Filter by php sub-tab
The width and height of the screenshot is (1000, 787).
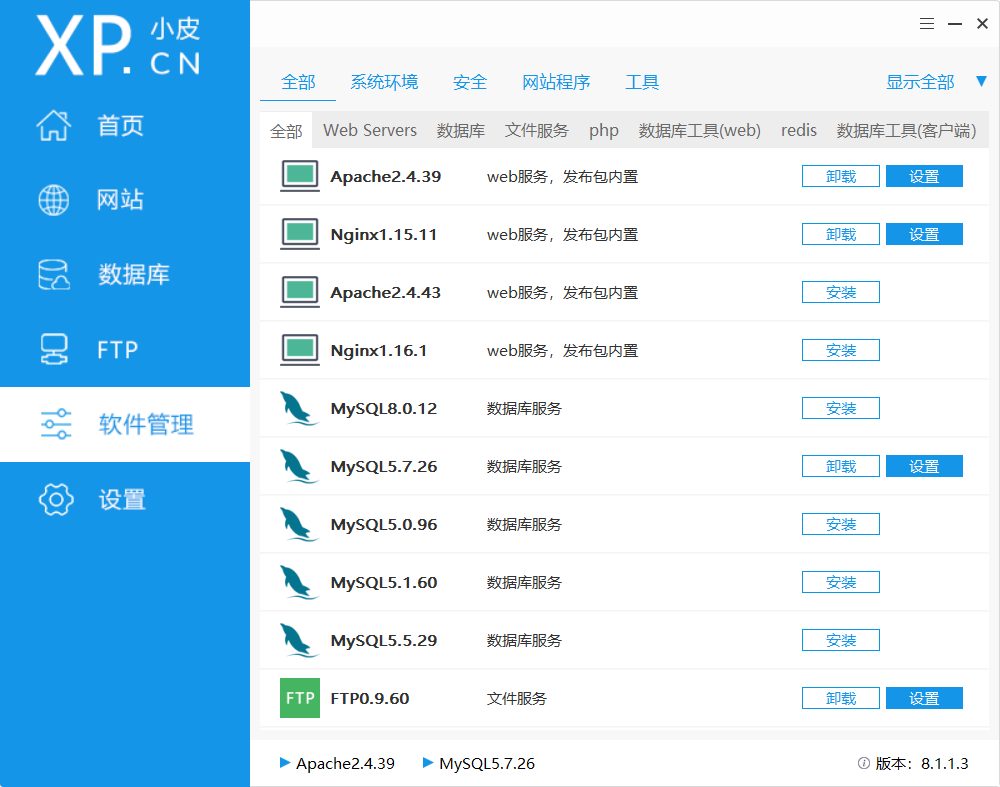pyautogui.click(x=603, y=131)
